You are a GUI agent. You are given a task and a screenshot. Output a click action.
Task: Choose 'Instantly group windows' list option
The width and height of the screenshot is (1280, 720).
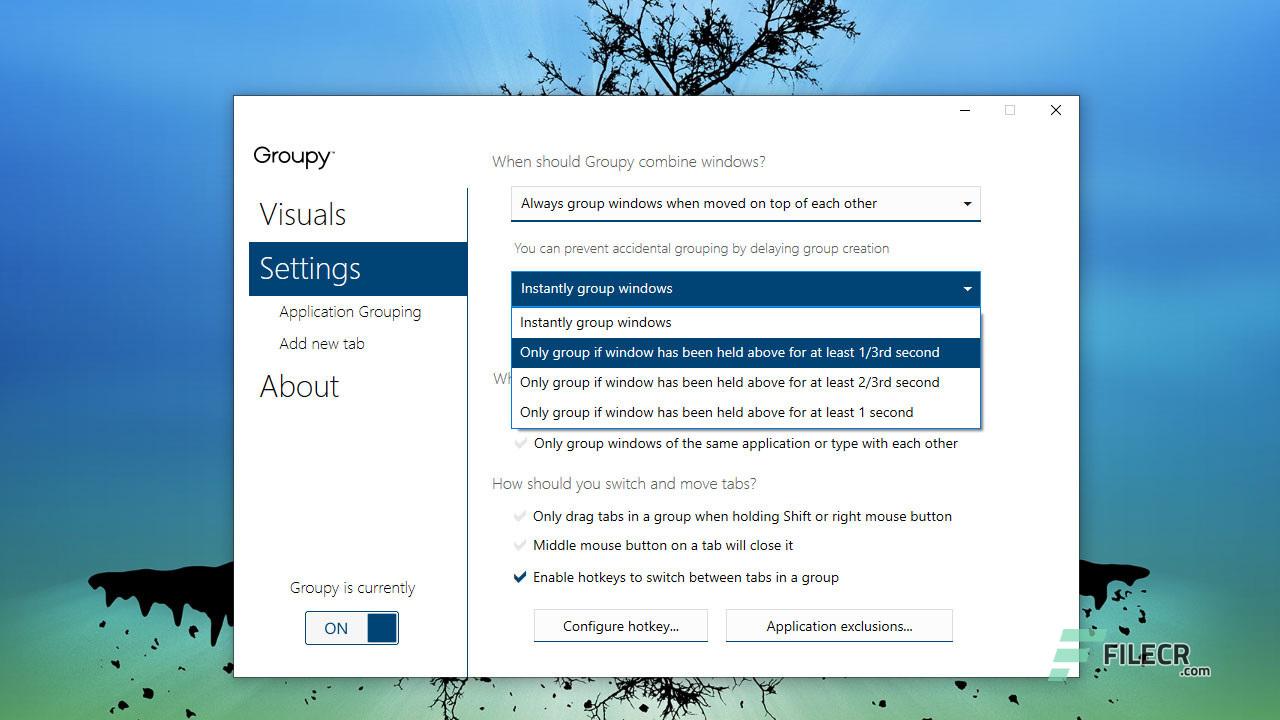(746, 322)
